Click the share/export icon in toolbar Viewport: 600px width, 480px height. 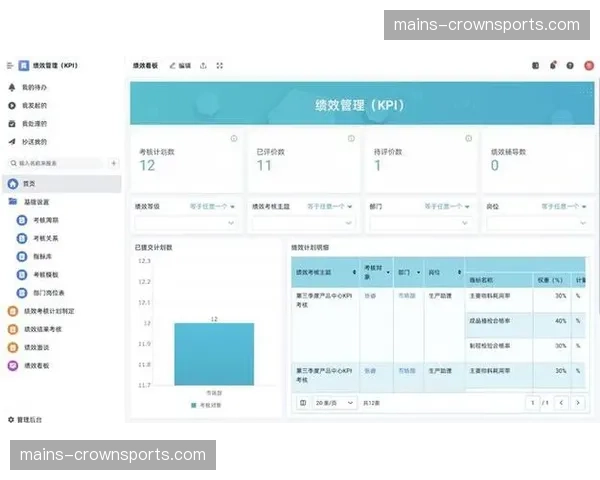203,66
